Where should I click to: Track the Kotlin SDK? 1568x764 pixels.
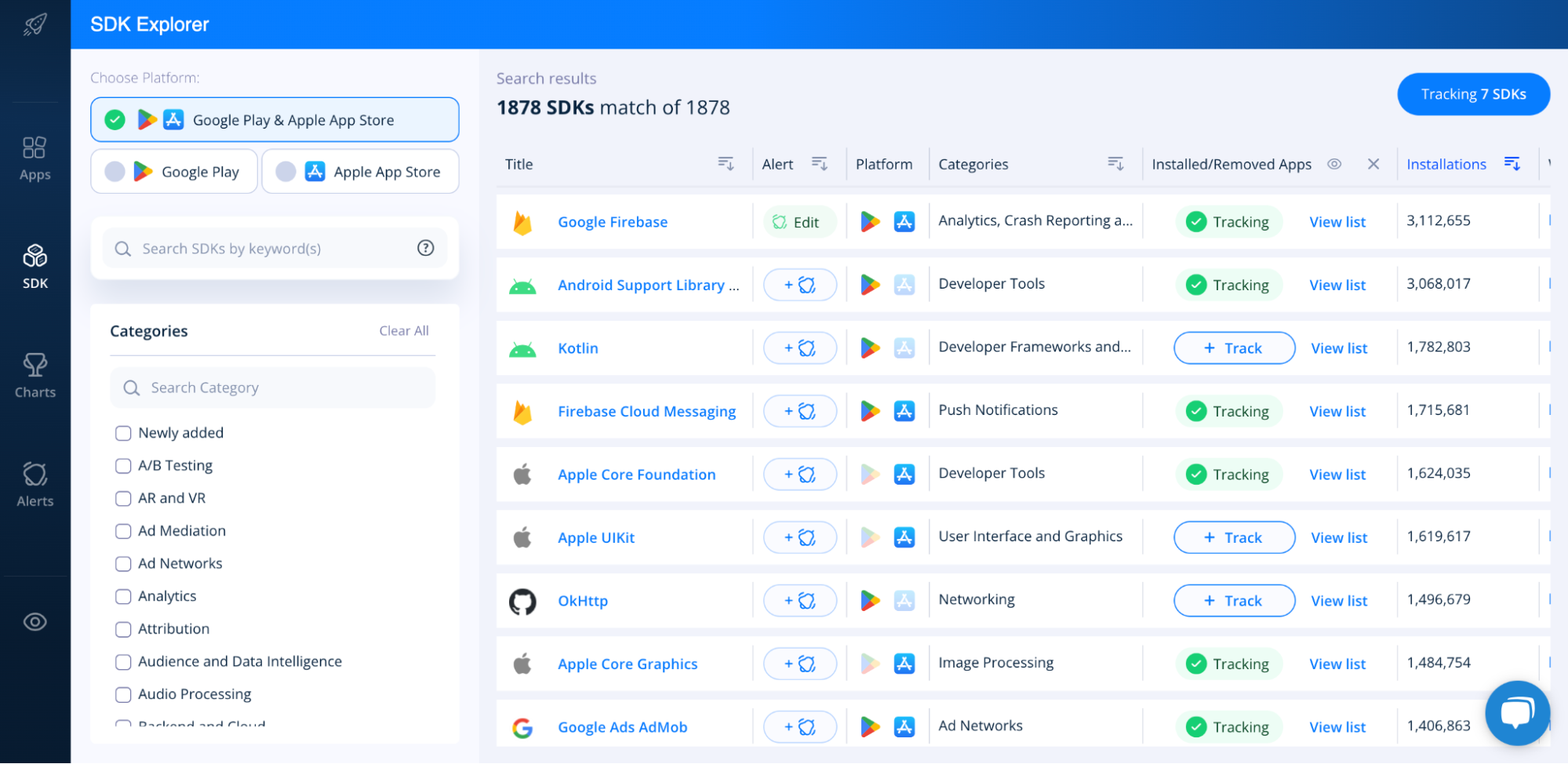click(1234, 348)
